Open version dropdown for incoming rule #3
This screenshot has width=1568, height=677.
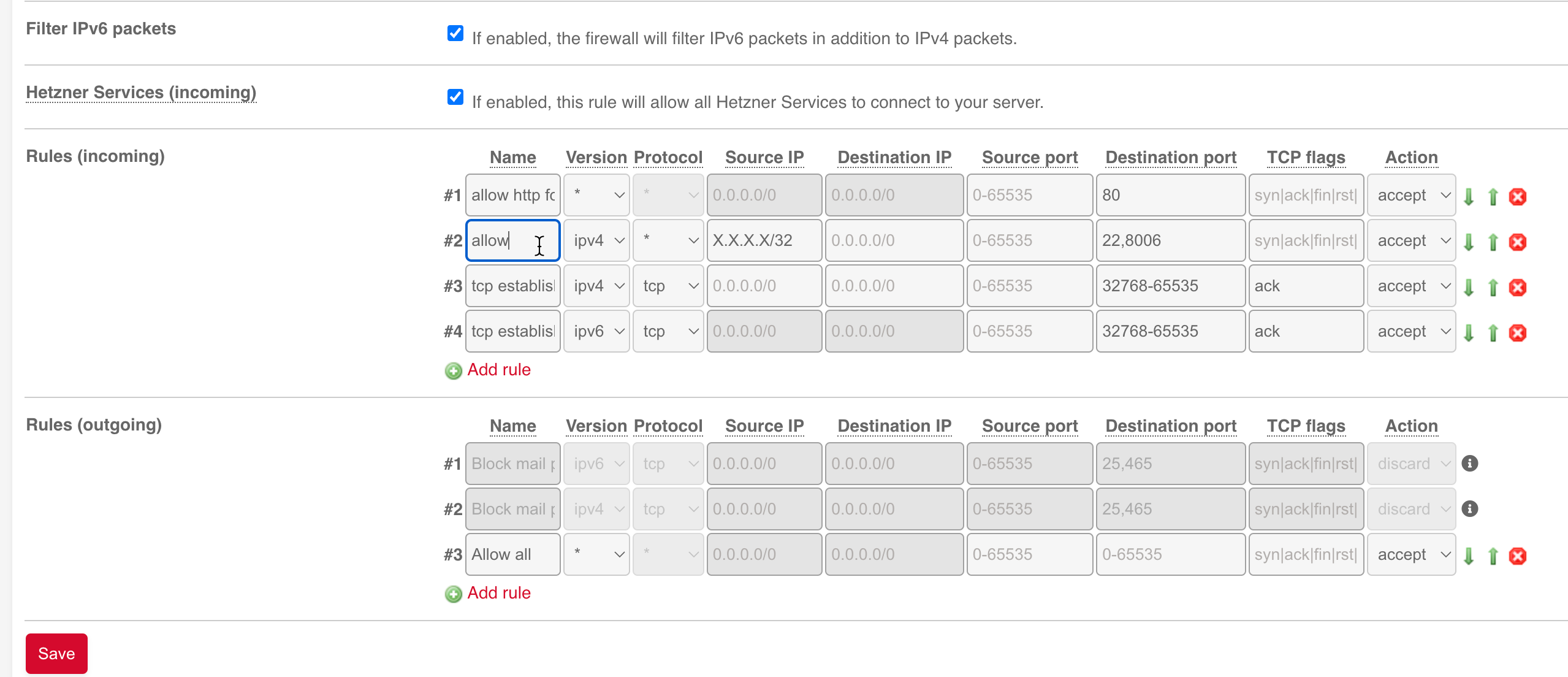(596, 286)
